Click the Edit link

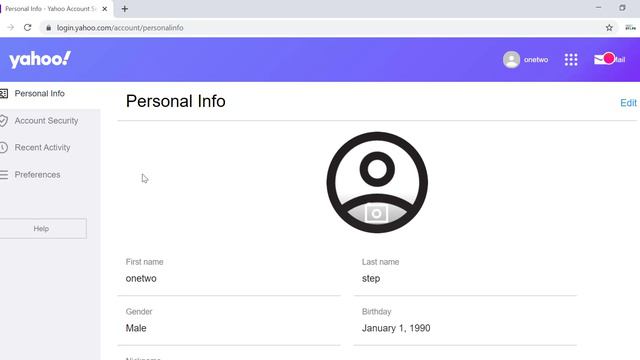[x=628, y=103]
